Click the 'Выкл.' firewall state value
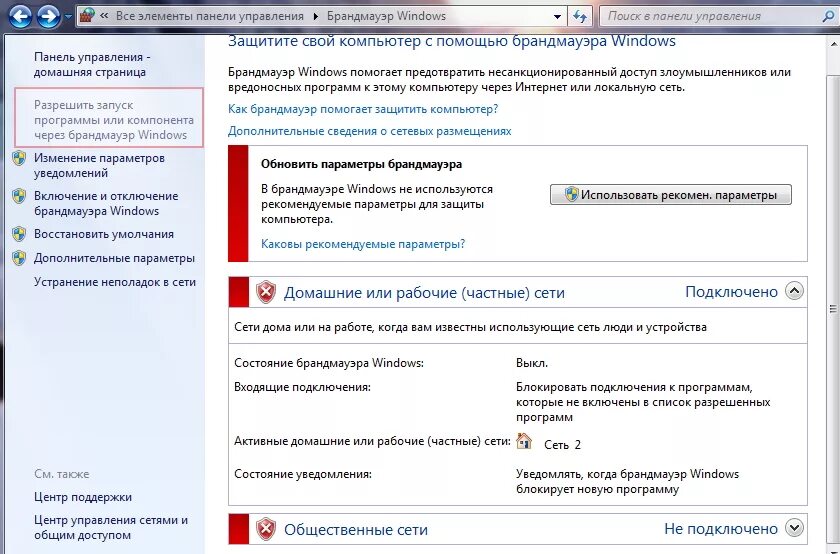 pyautogui.click(x=531, y=363)
